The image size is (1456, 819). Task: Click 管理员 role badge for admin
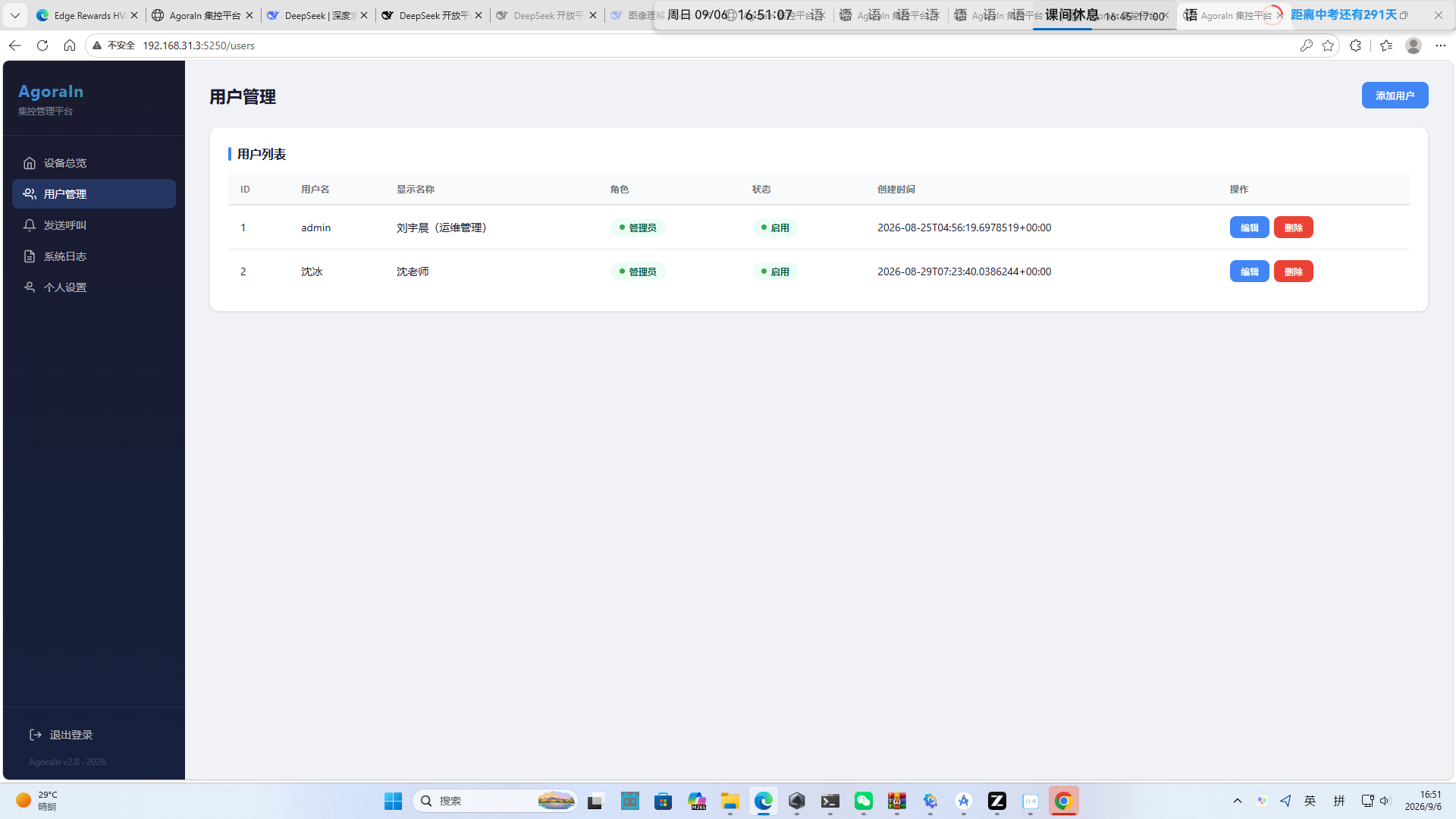pos(638,227)
